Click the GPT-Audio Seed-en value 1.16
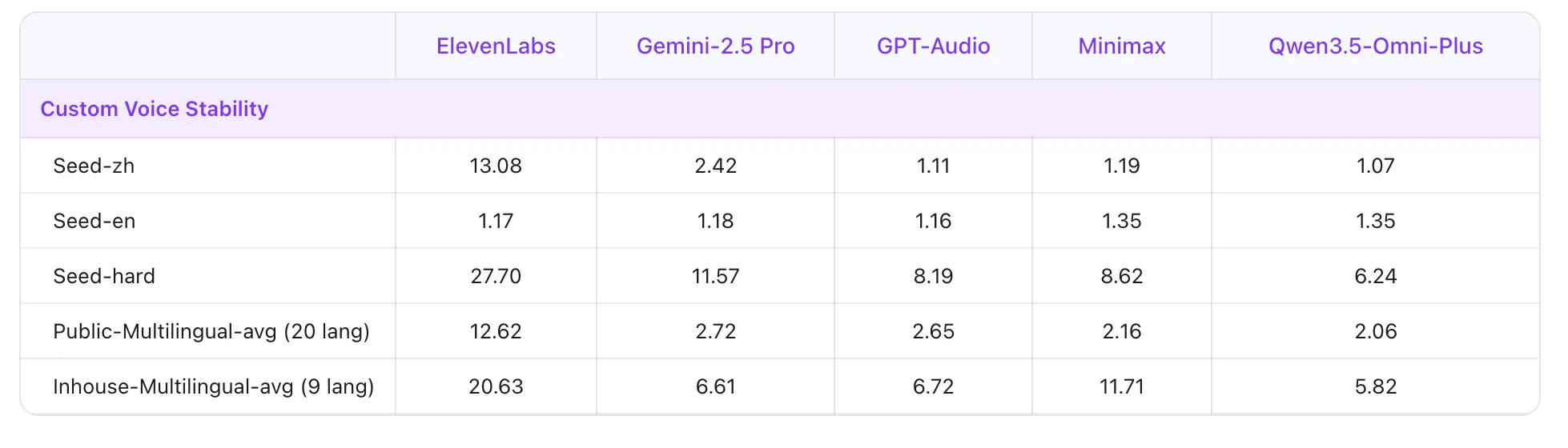Image resolution: width=1568 pixels, height=448 pixels. pyautogui.click(x=933, y=221)
